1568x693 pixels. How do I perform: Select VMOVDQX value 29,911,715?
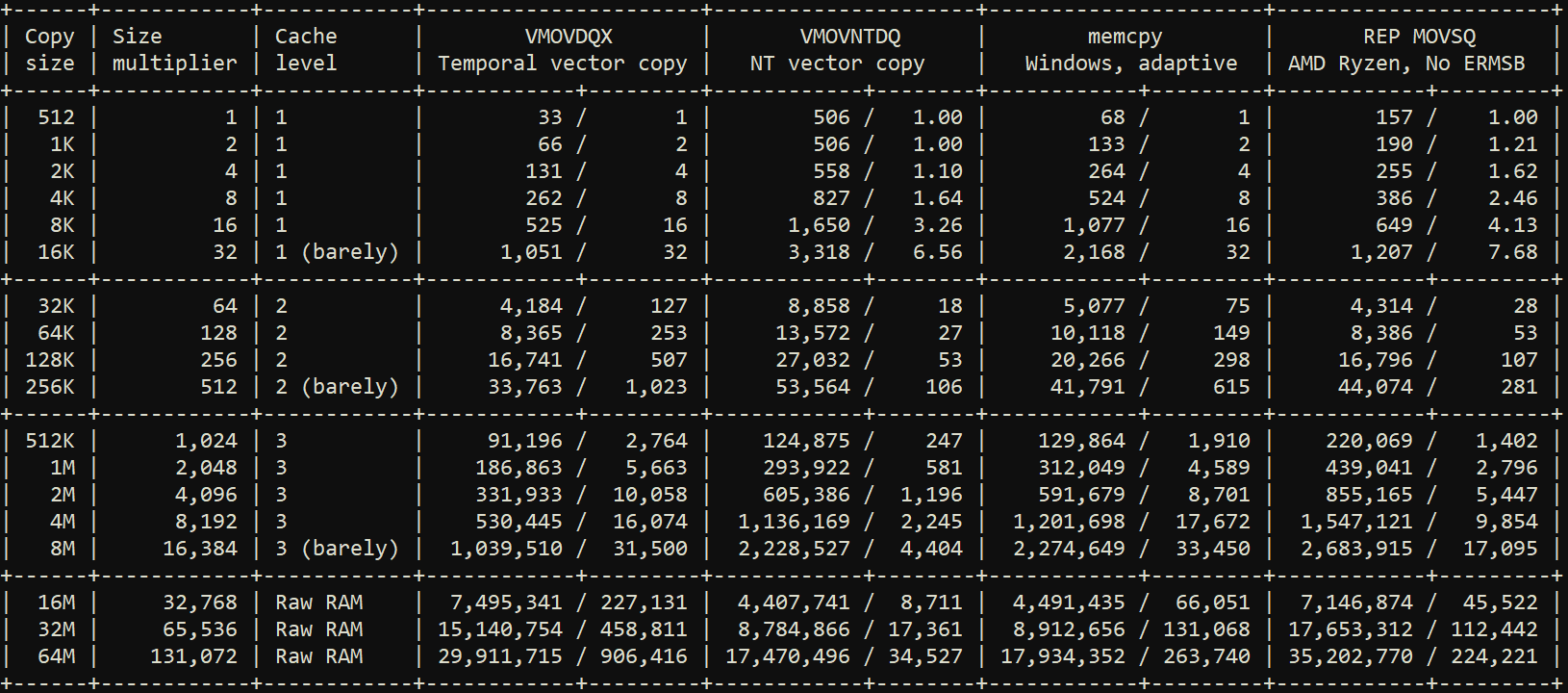pos(500,656)
